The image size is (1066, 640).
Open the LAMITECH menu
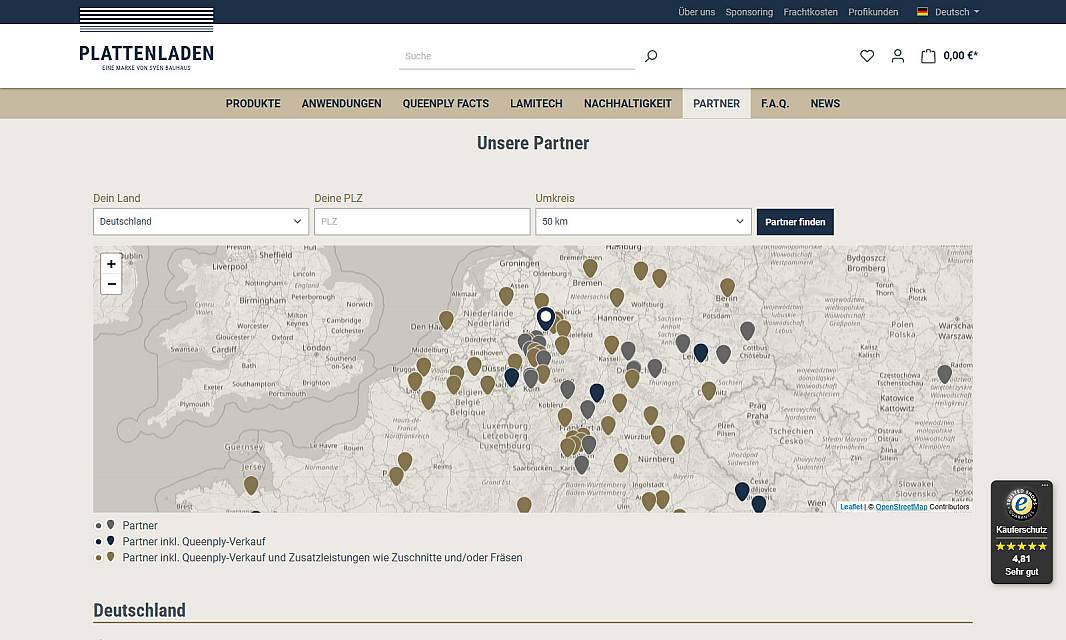[x=536, y=103]
